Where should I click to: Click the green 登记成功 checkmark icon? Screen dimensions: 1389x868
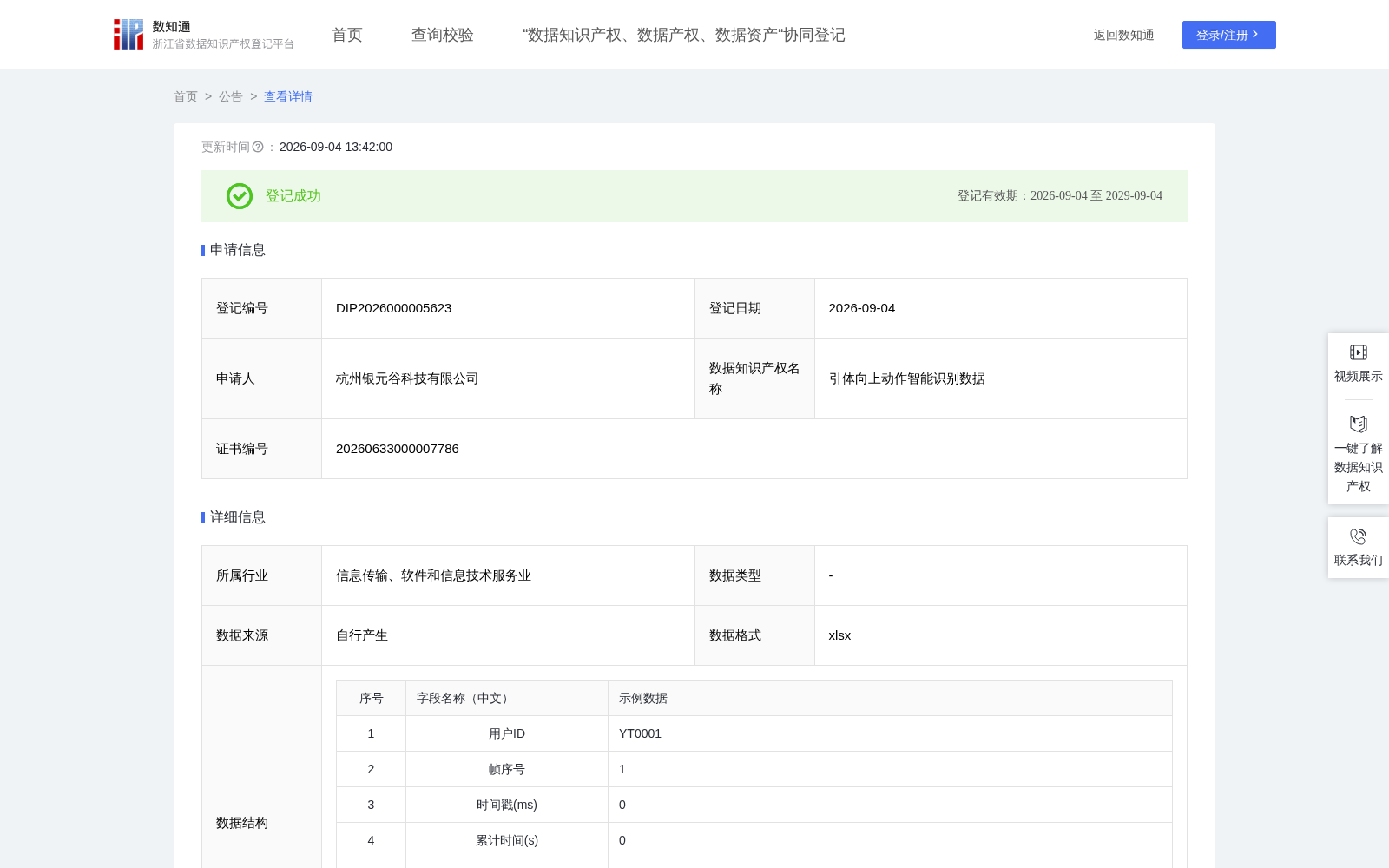[240, 196]
